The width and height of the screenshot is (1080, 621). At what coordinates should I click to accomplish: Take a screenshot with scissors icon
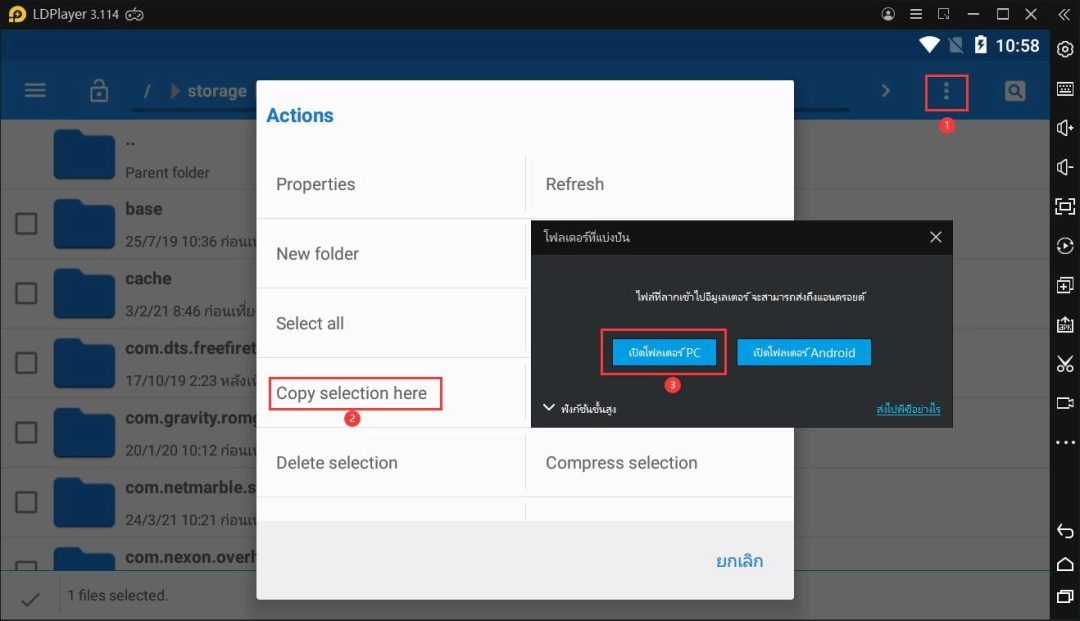1065,363
